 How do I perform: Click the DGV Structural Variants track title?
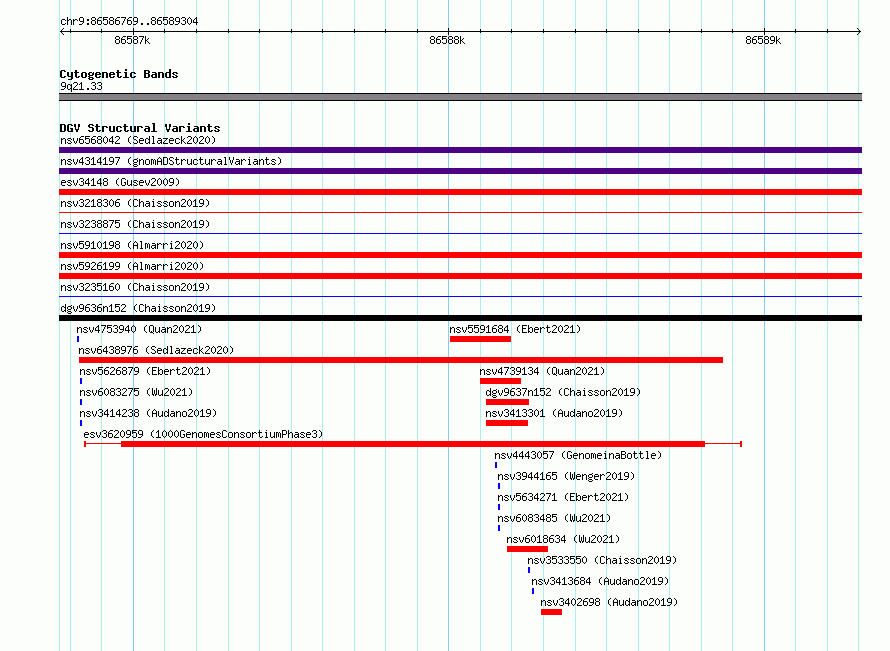click(x=140, y=128)
